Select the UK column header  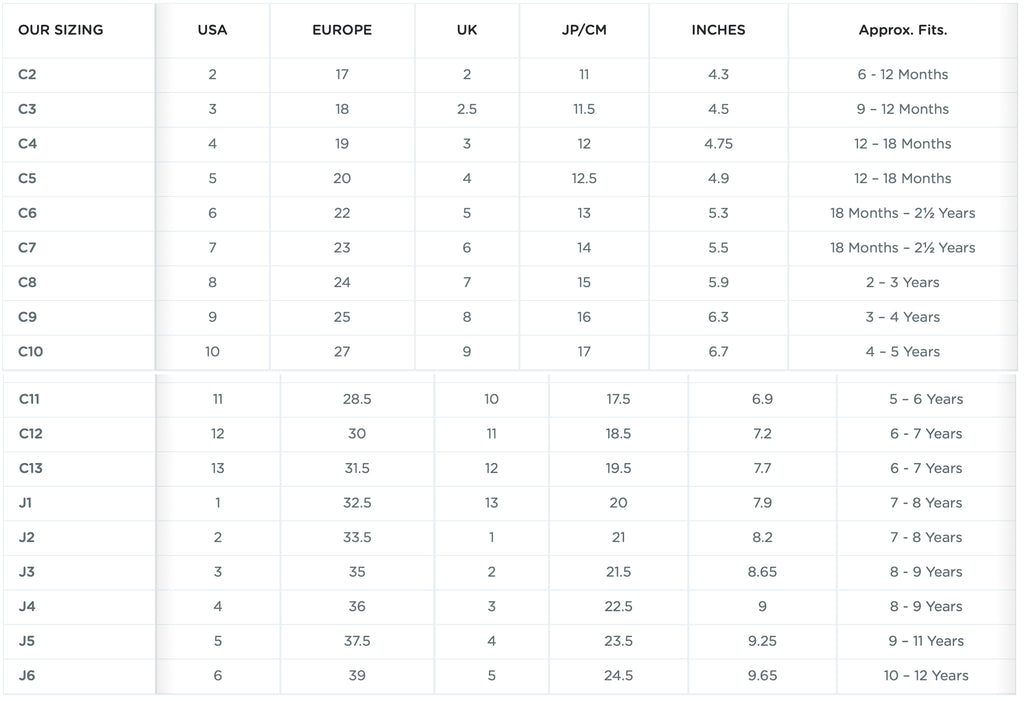click(x=467, y=30)
